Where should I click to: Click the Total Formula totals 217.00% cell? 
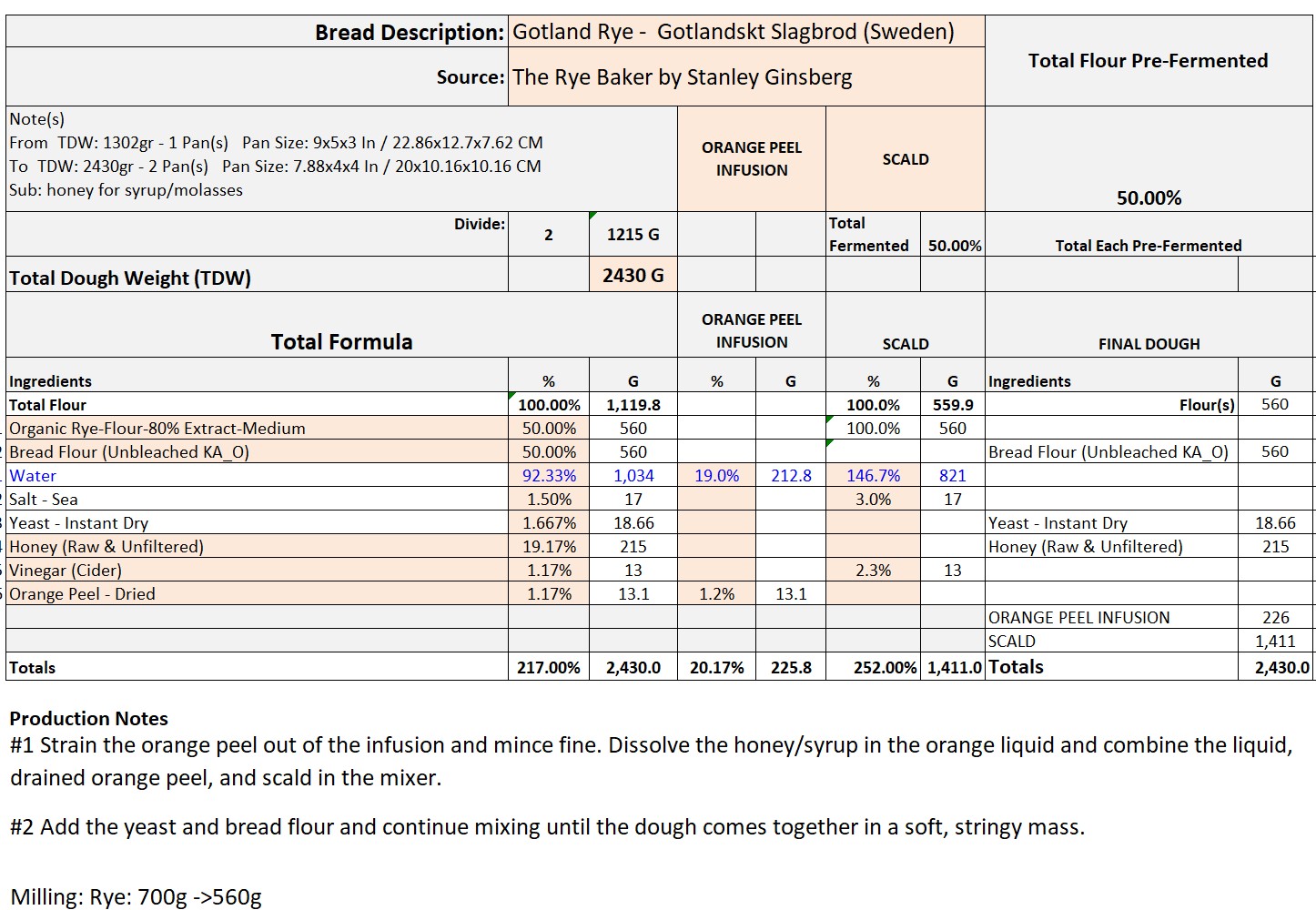pos(549,668)
